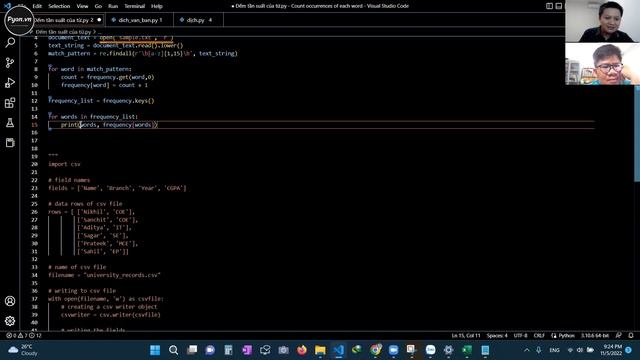Open the Extensions view
The image size is (640, 360).
tap(10, 102)
